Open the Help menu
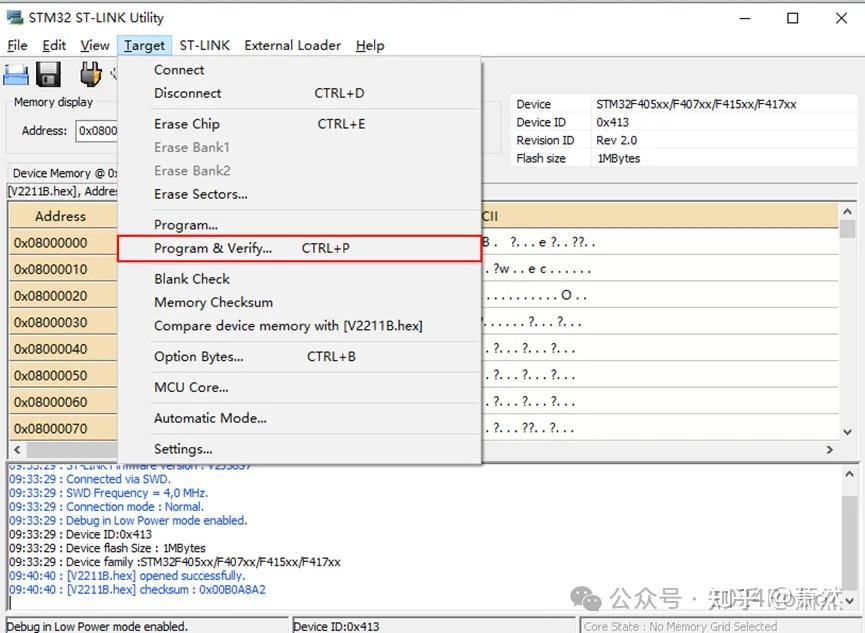 (370, 45)
